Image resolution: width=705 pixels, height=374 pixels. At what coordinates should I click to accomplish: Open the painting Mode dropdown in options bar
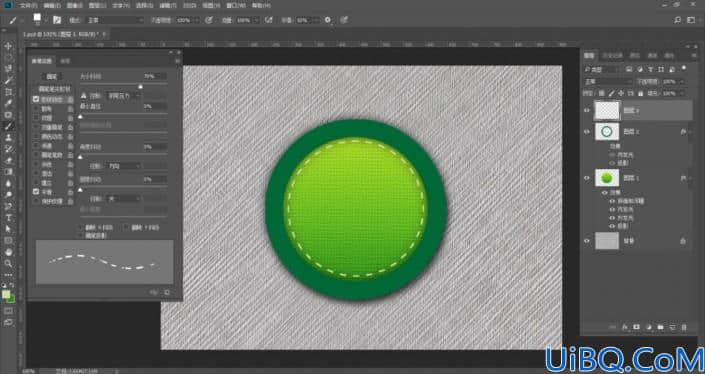[115, 20]
